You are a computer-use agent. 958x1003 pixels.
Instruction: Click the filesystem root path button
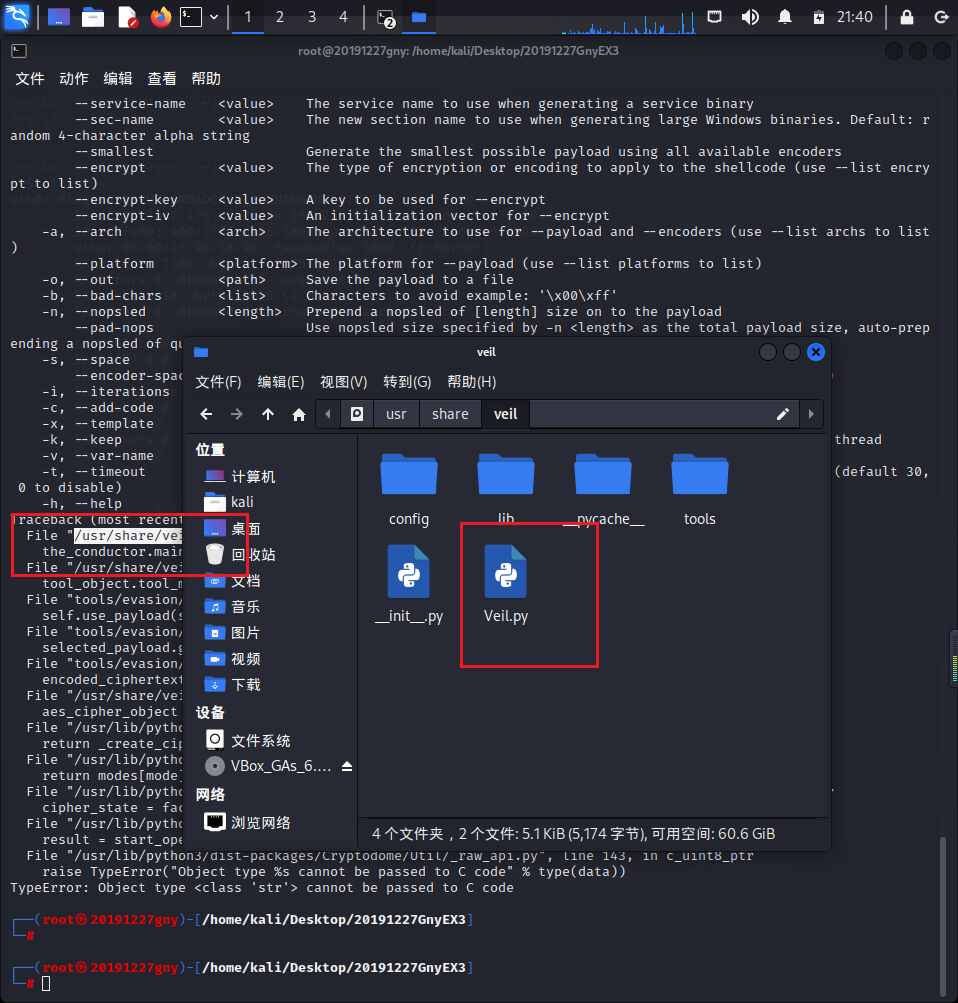coord(357,415)
